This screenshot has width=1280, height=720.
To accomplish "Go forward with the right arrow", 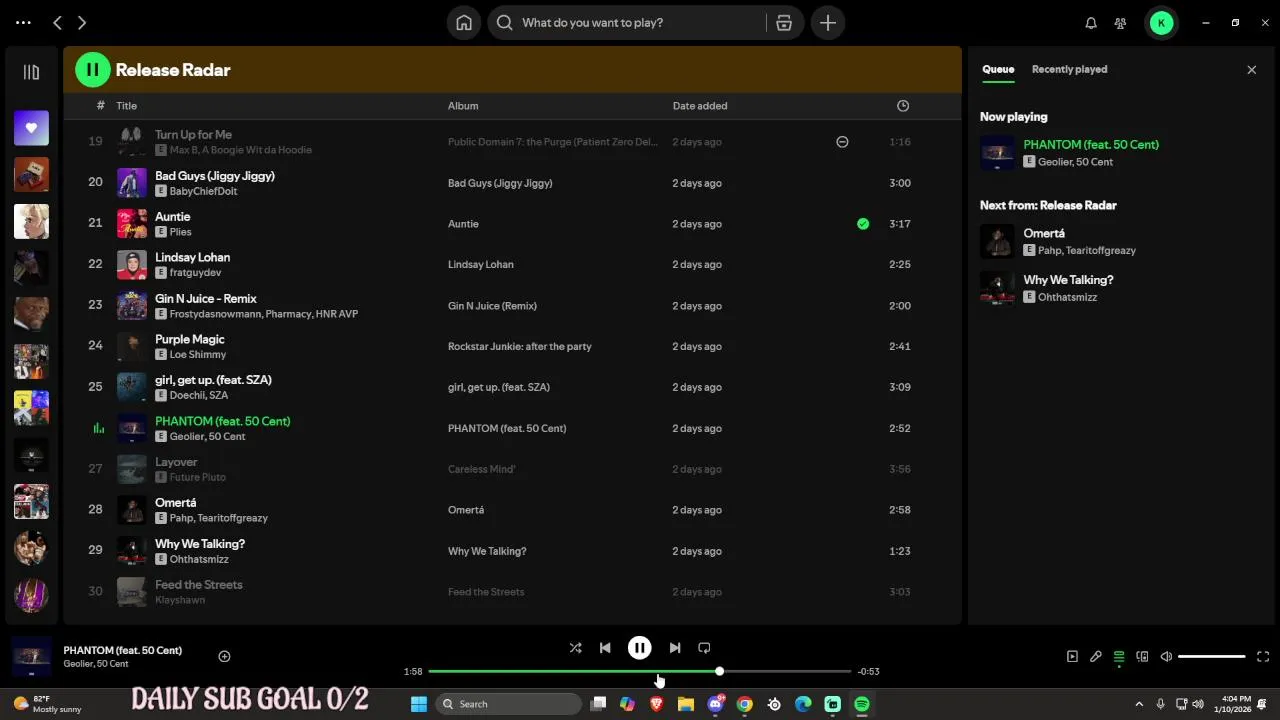I will [82, 22].
